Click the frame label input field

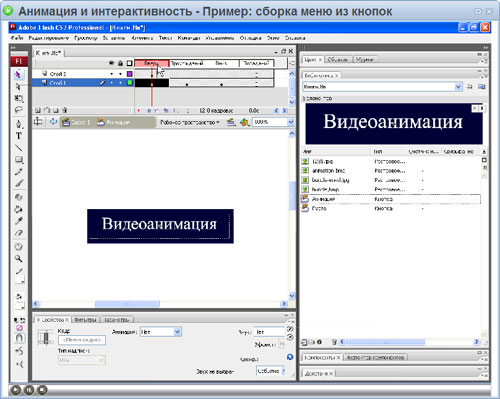click(x=82, y=340)
